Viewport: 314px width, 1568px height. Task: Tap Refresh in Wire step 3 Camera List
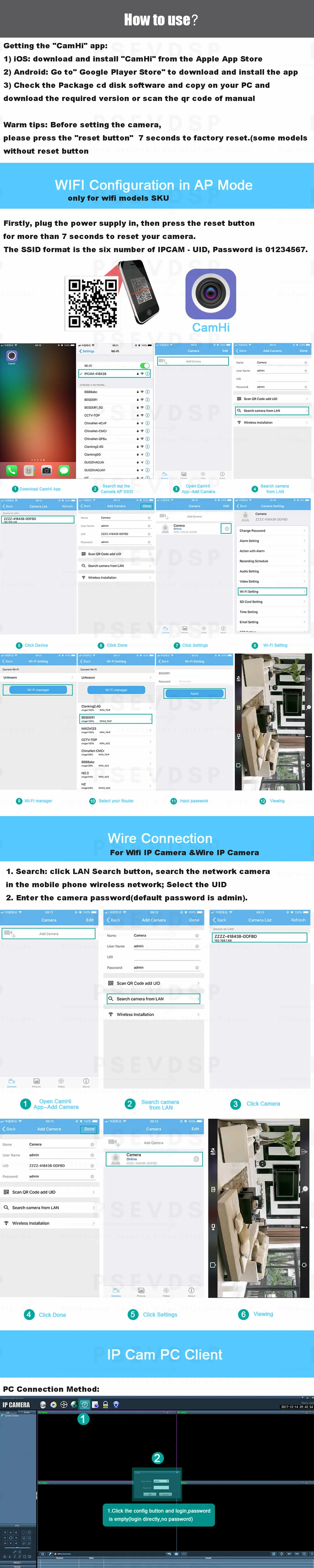(x=298, y=920)
